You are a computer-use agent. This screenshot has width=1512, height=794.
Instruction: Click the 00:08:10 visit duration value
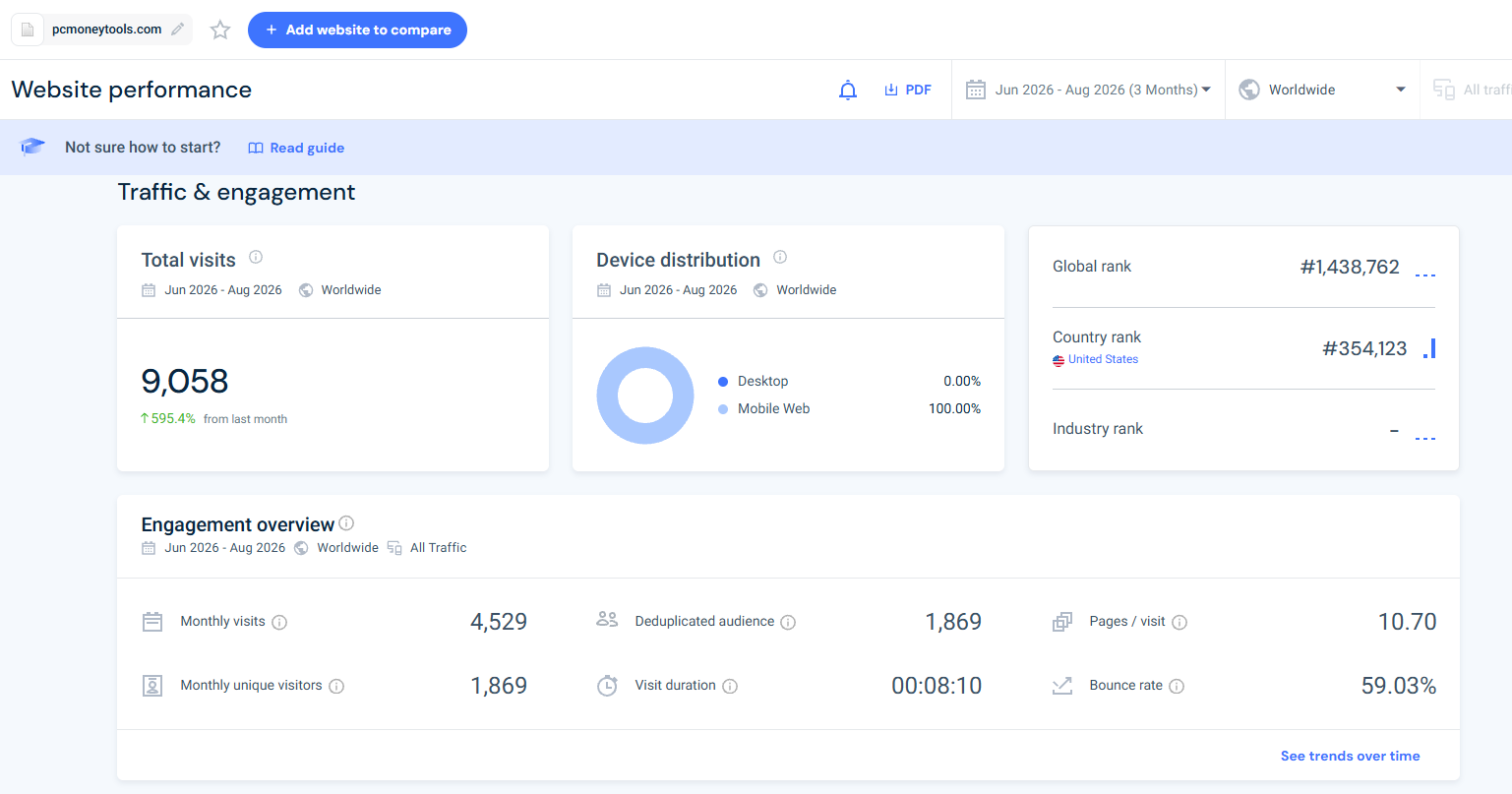click(x=937, y=686)
